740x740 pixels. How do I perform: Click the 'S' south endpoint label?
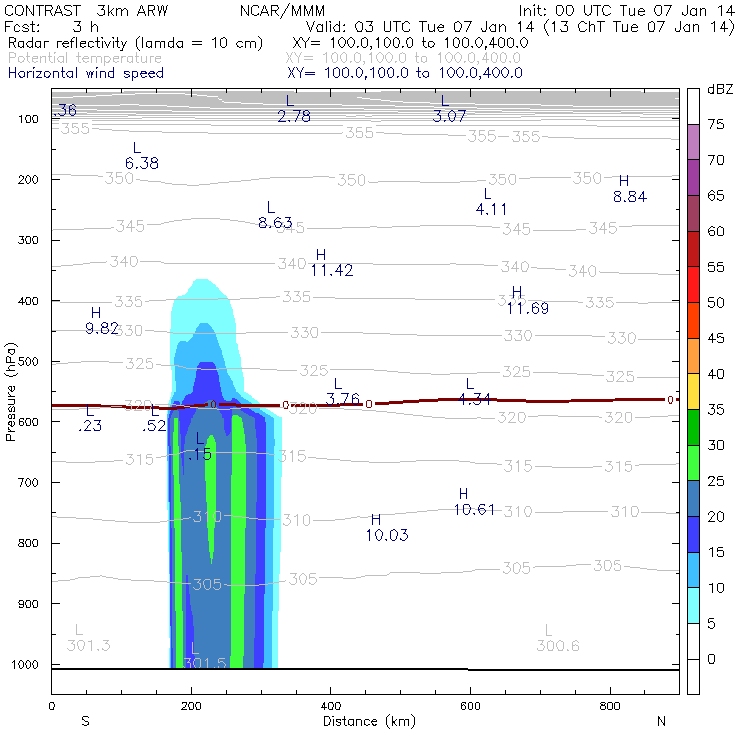[x=85, y=721]
